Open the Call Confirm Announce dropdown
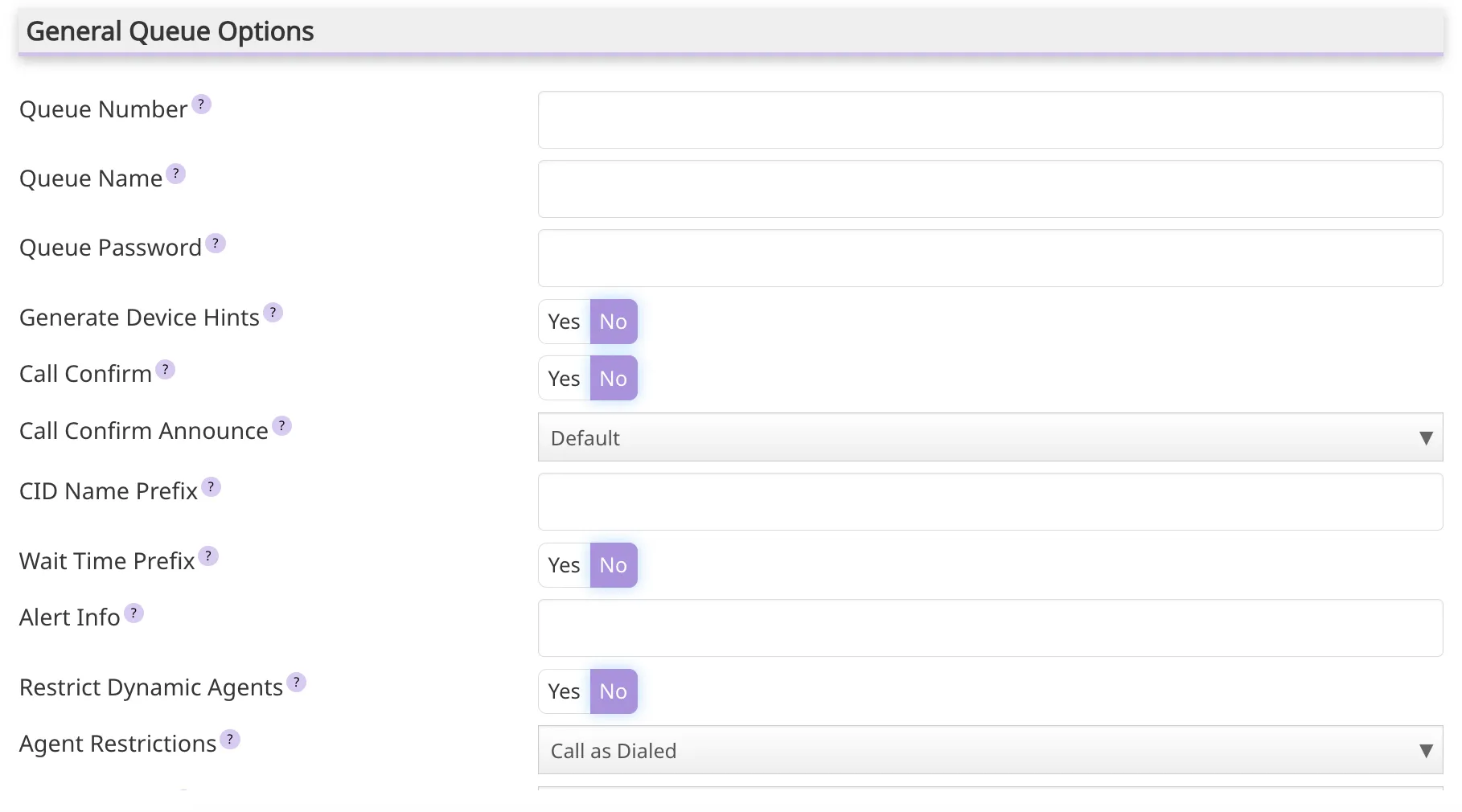This screenshot has width=1462, height=812. coord(991,437)
